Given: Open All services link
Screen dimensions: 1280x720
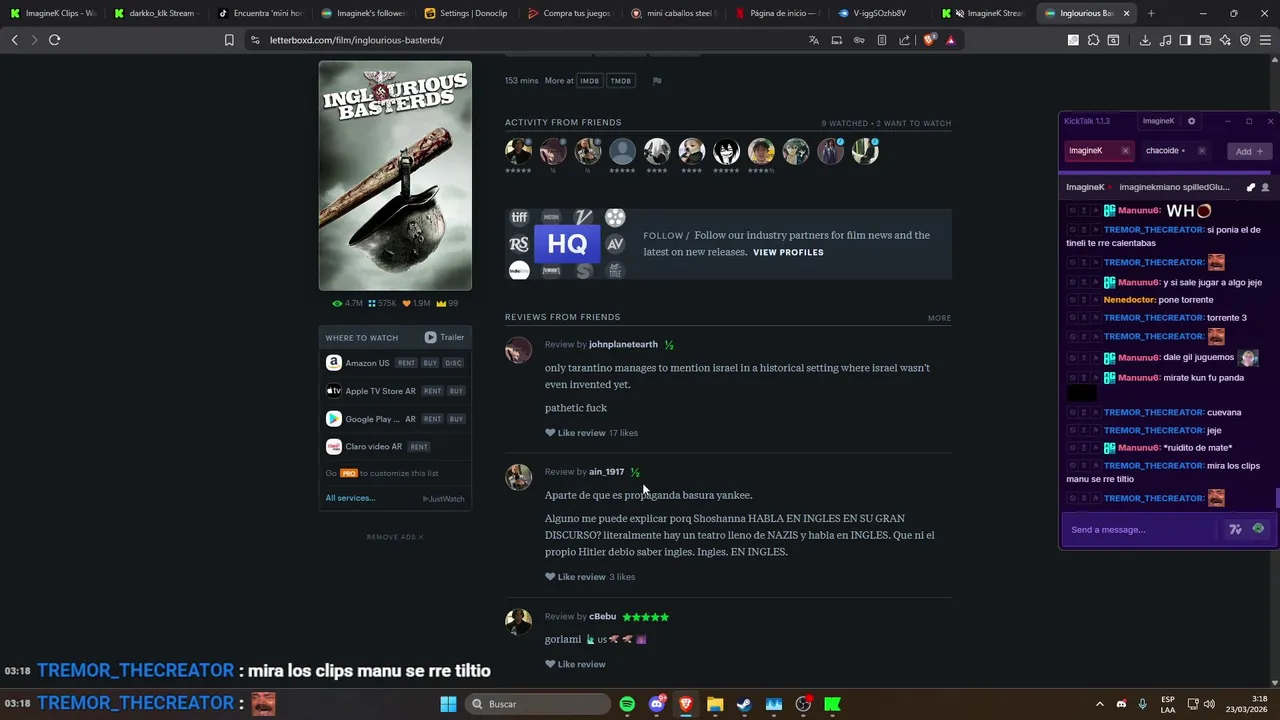Looking at the screenshot, I should (x=349, y=498).
